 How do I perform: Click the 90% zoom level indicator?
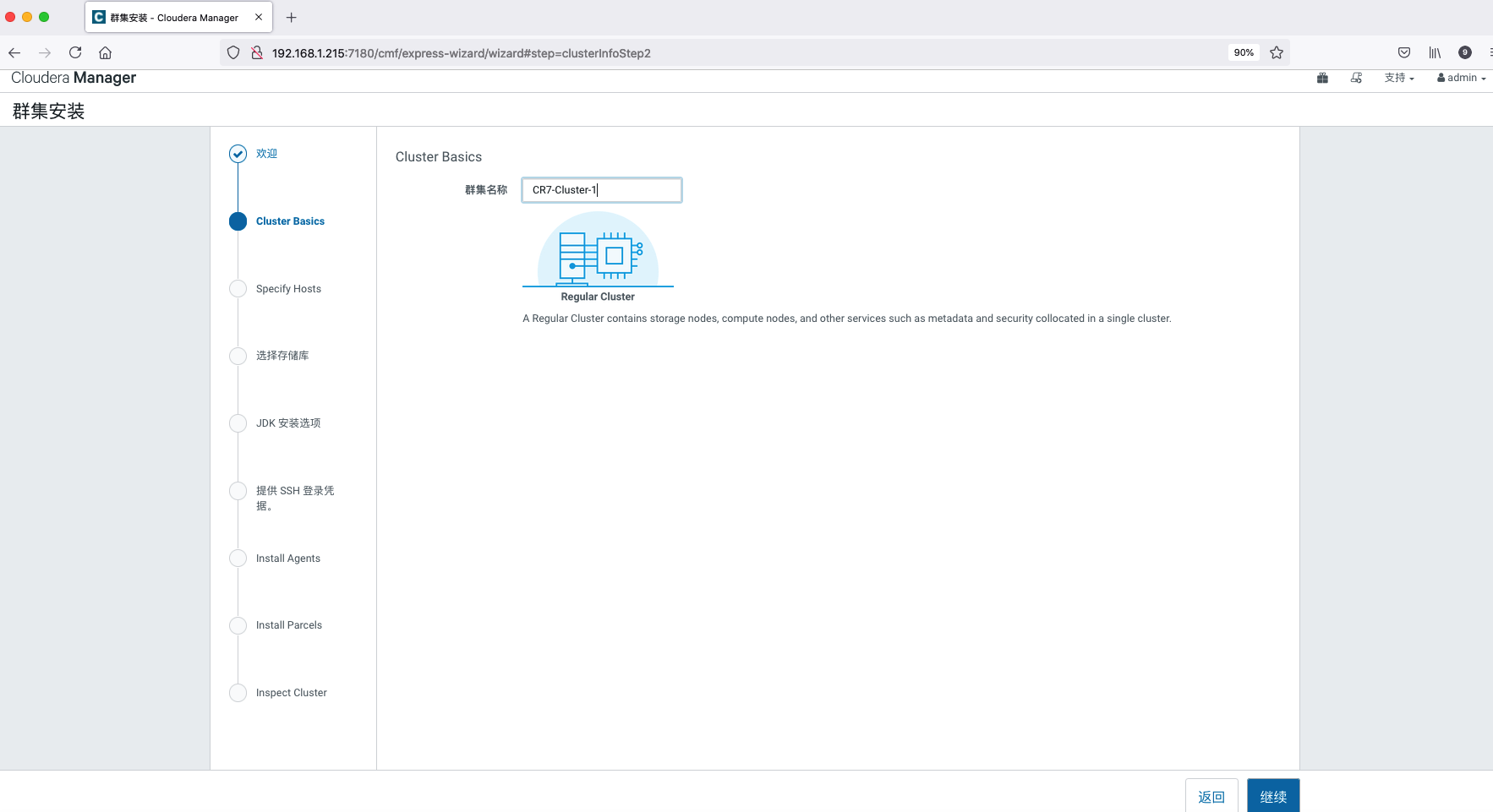[1244, 52]
